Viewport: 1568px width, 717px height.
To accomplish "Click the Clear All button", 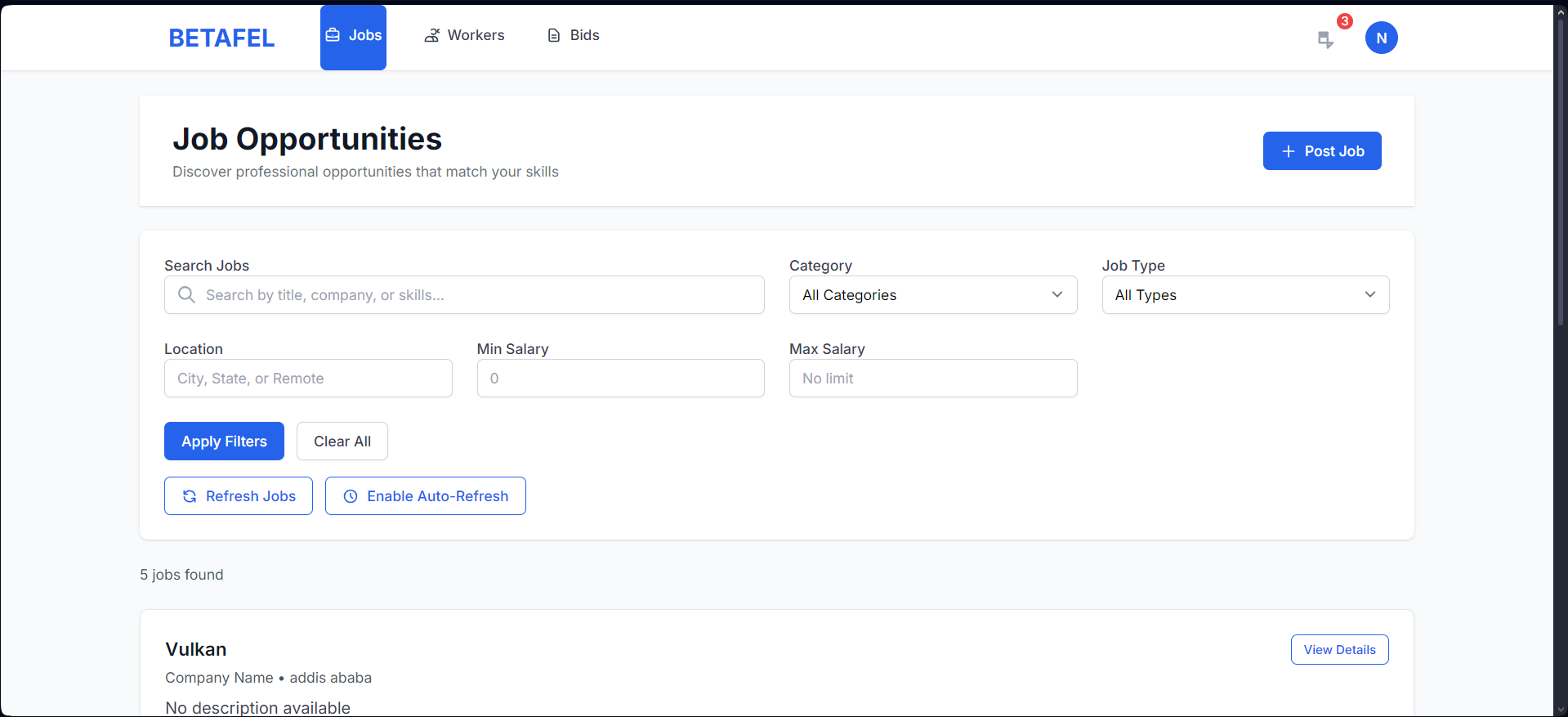I will (x=342, y=441).
